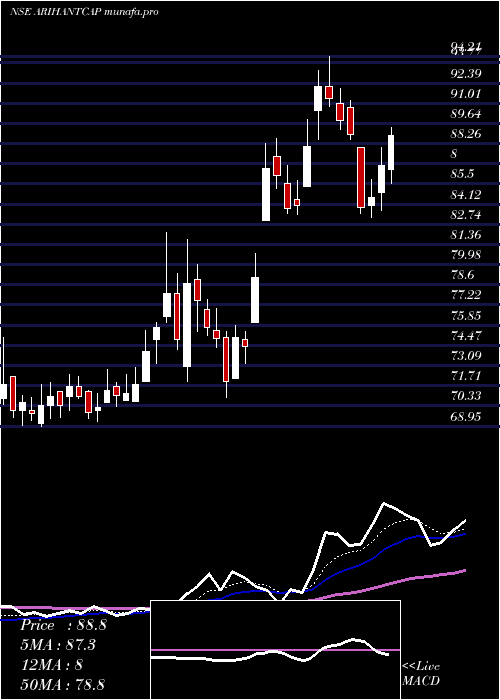
Task: Click the highest candlestick near 94
Action: pyautogui.click(x=329, y=82)
